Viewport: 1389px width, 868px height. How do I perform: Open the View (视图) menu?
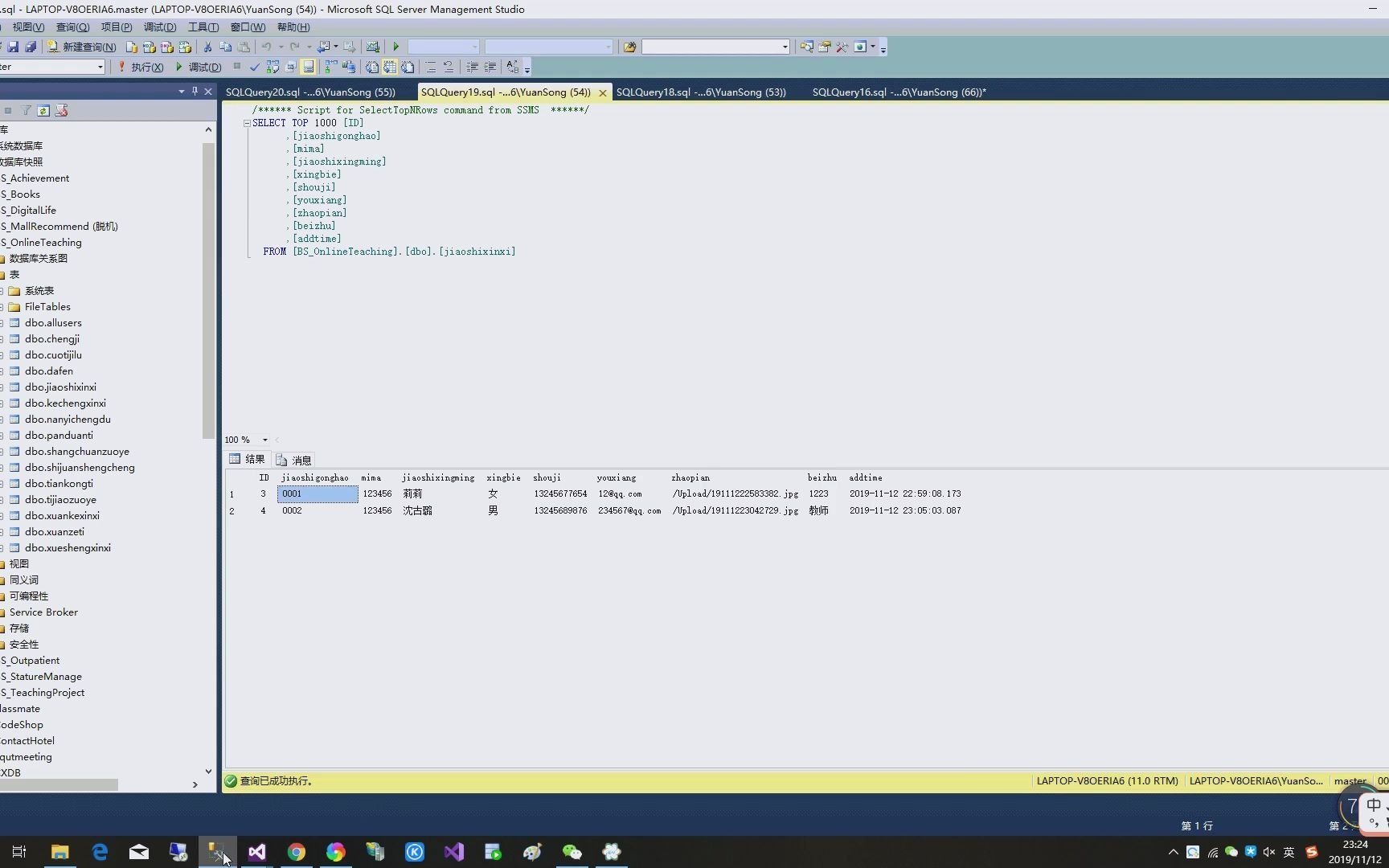click(28, 27)
